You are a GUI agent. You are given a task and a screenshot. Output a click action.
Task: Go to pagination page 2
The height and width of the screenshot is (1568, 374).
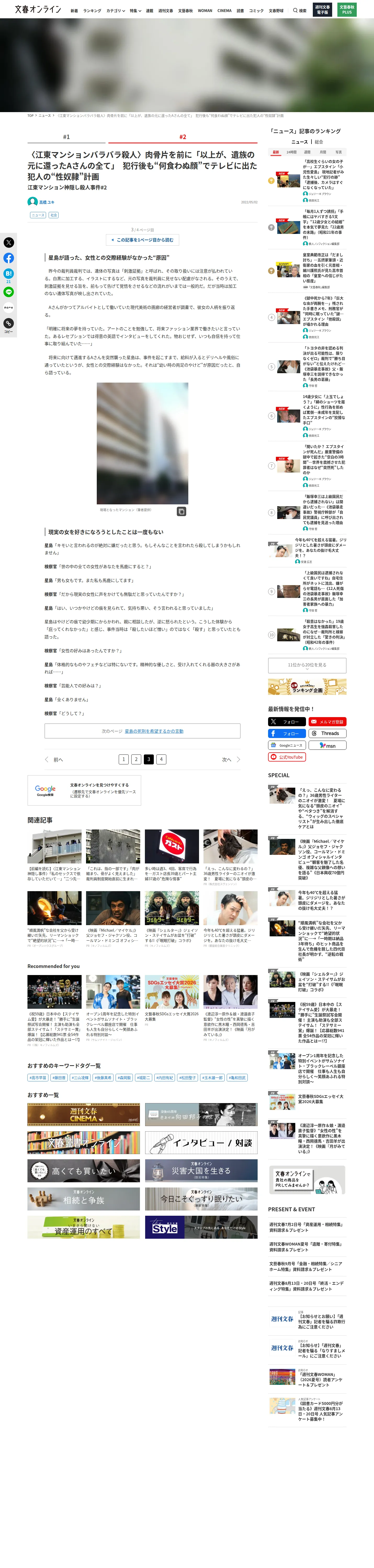(x=137, y=760)
